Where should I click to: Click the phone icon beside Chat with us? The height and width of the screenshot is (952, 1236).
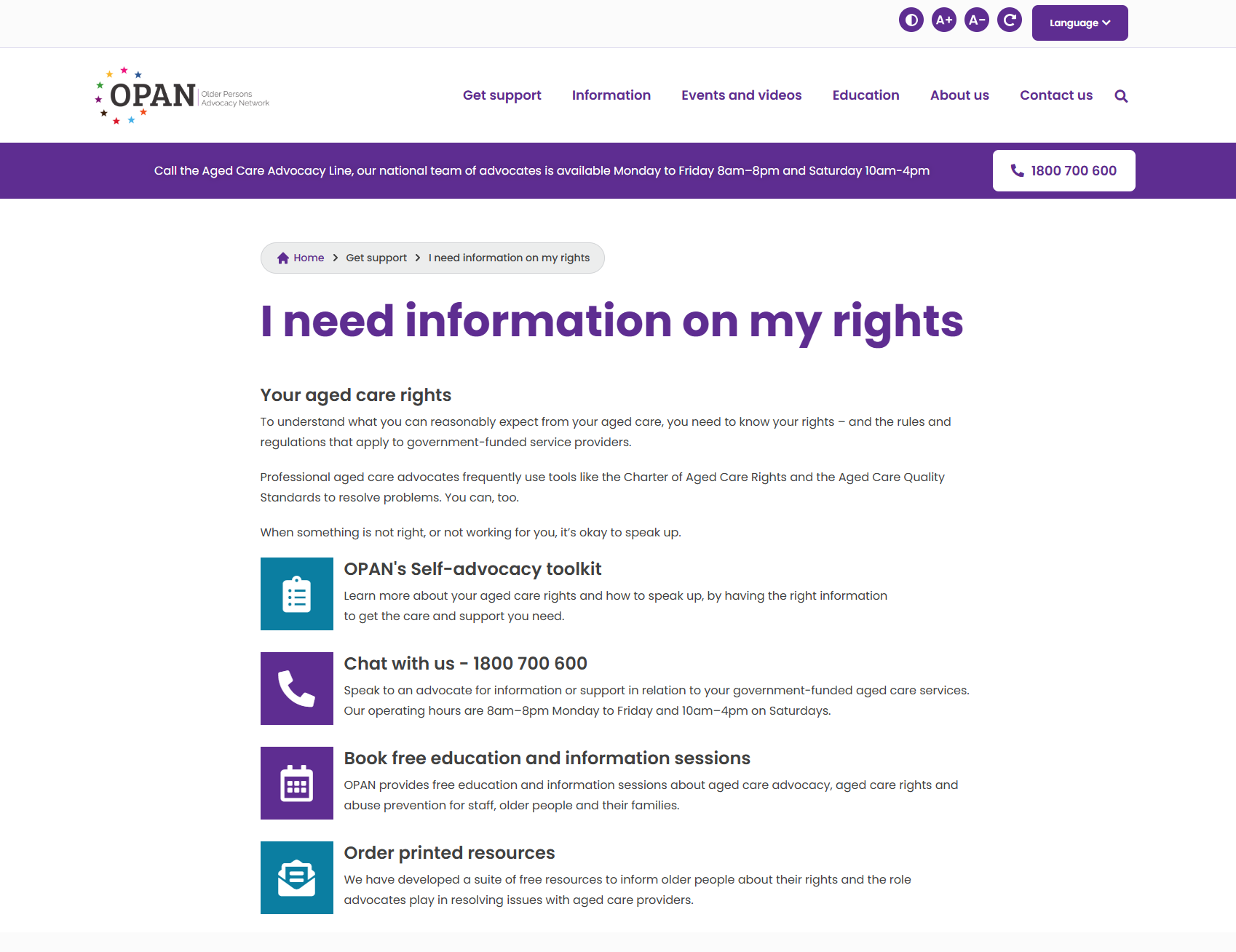coord(296,689)
